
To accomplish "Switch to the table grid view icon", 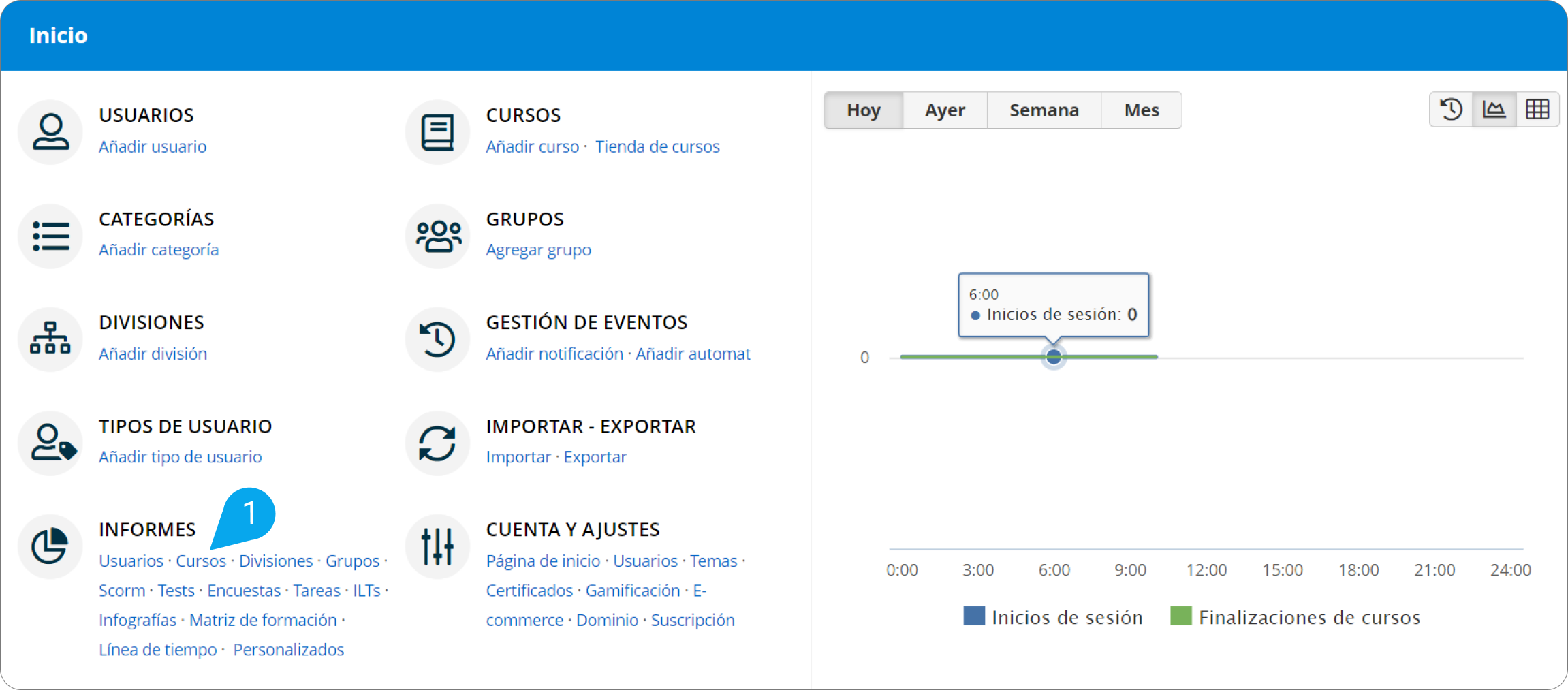I will 1537,110.
